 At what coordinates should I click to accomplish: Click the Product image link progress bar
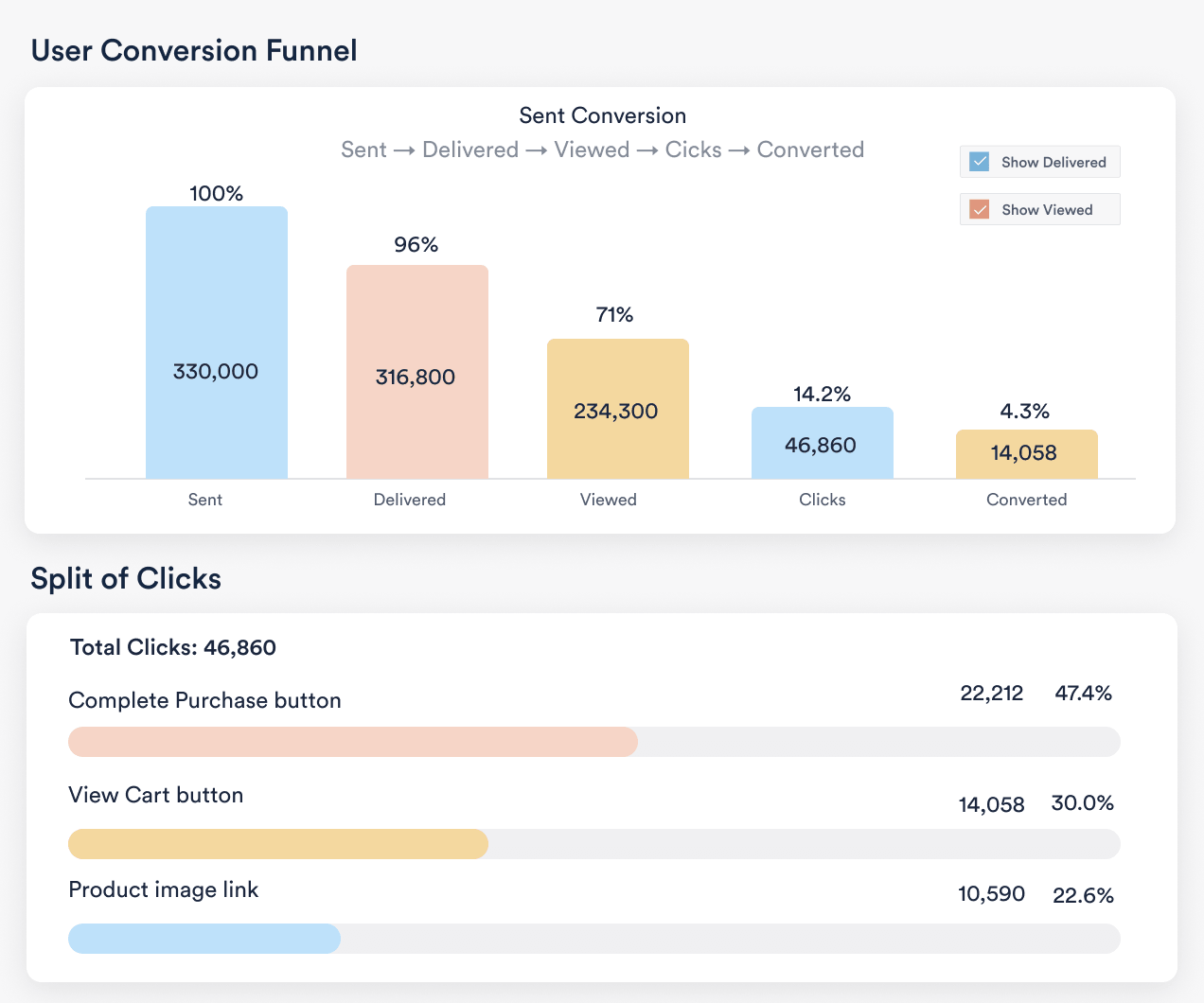(594, 939)
